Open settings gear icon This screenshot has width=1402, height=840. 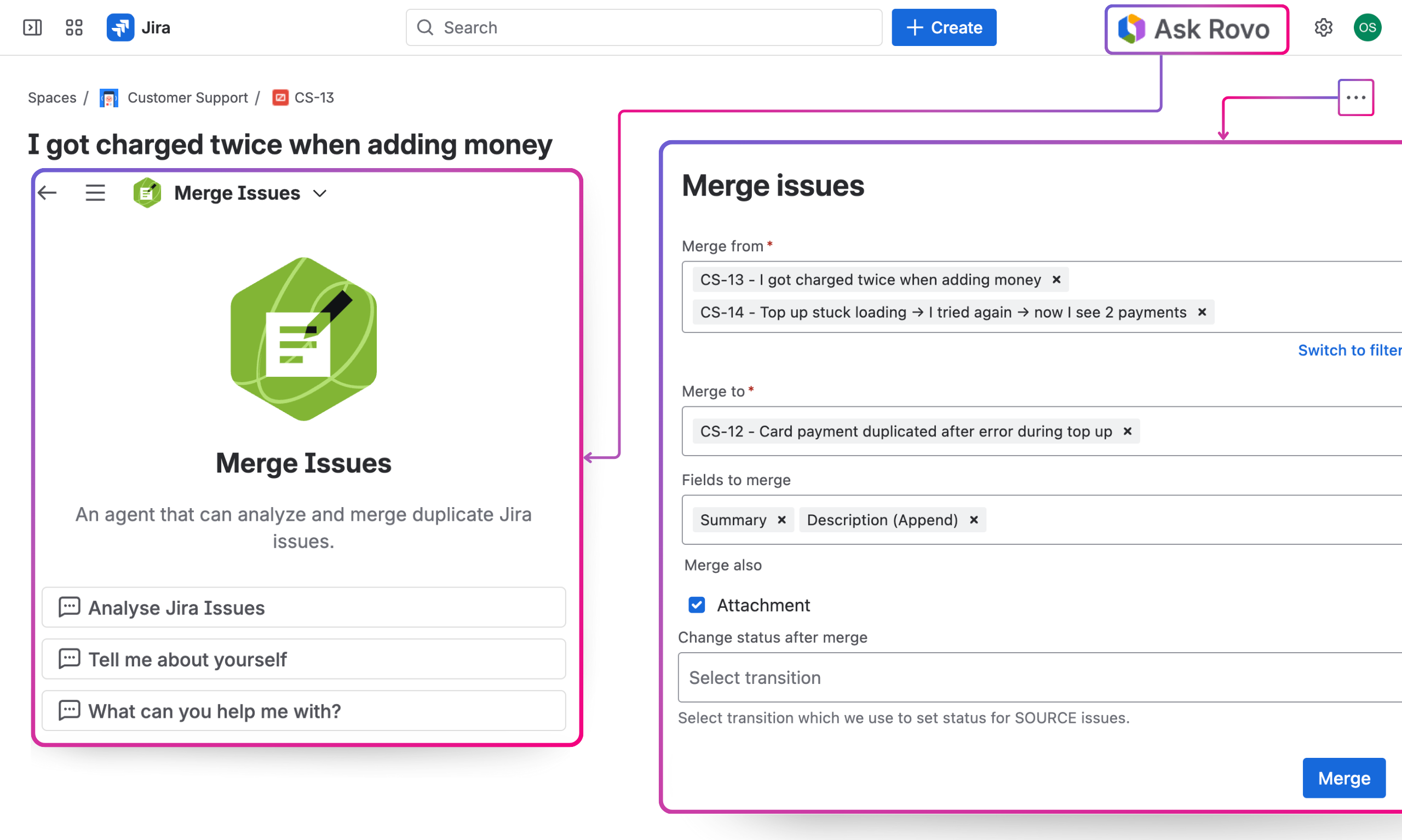click(1323, 27)
